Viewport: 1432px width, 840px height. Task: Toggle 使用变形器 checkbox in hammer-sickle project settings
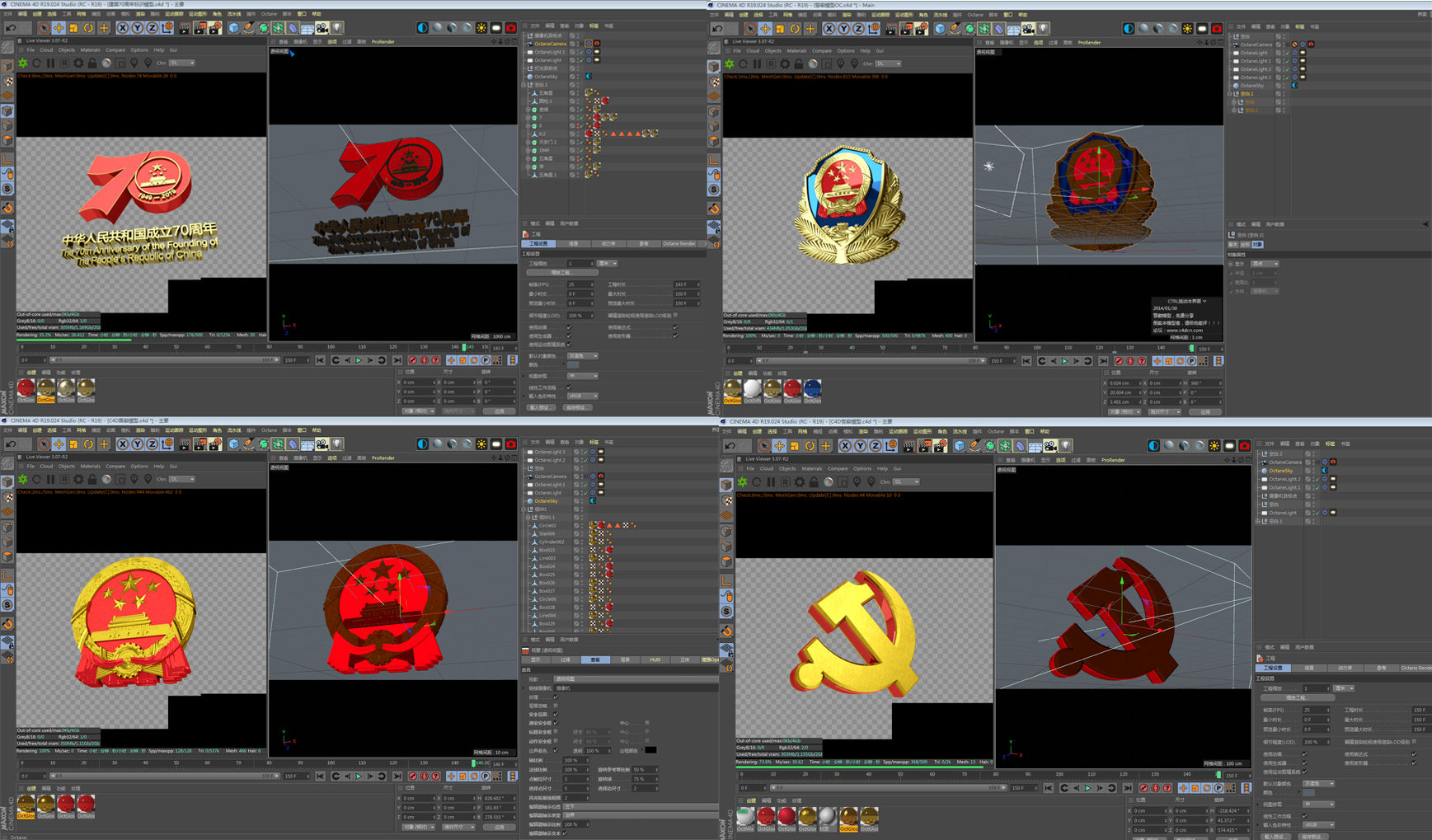1413,763
